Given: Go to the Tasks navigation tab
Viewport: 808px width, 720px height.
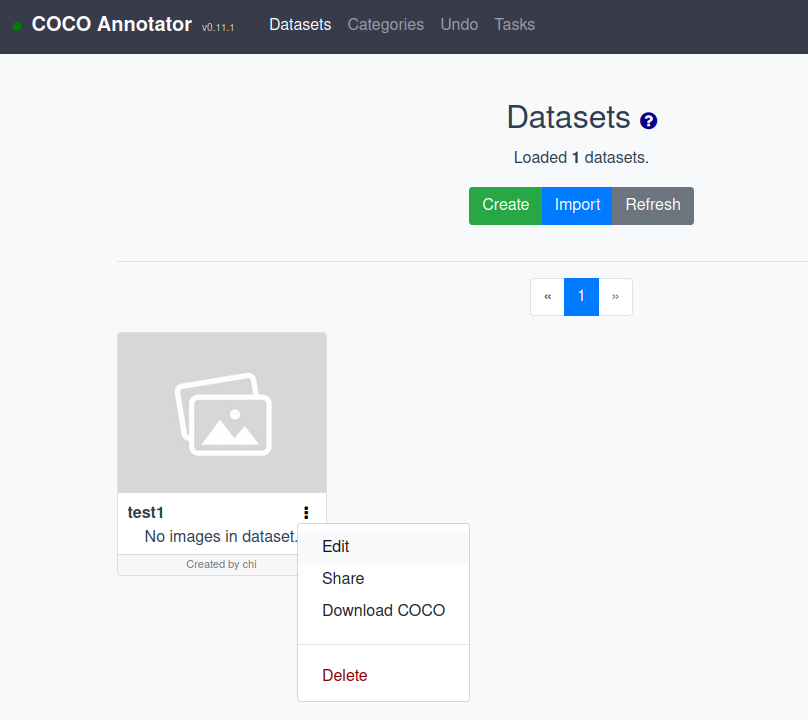Looking at the screenshot, I should coord(514,24).
